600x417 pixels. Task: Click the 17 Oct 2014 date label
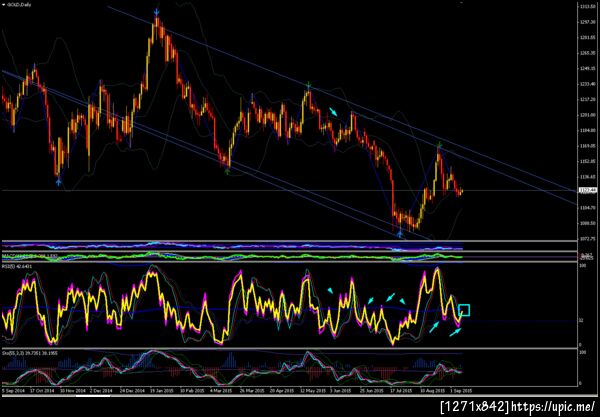[x=42, y=391]
